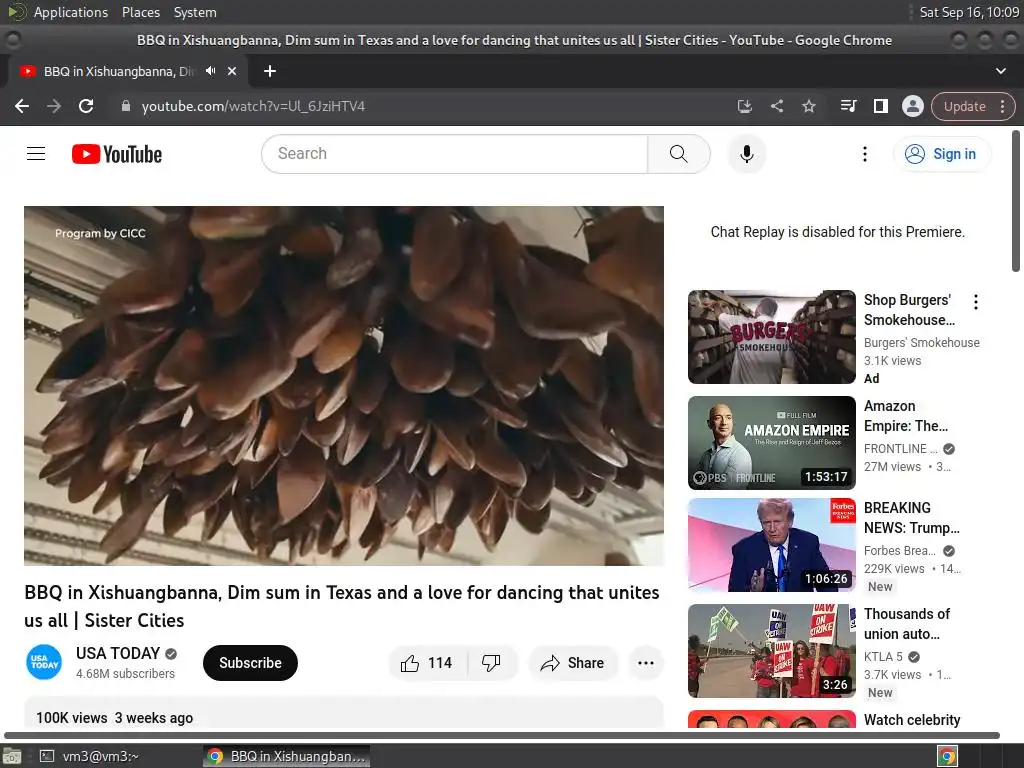This screenshot has height=768, width=1024.
Task: Click the search magnifier button
Action: click(x=679, y=154)
